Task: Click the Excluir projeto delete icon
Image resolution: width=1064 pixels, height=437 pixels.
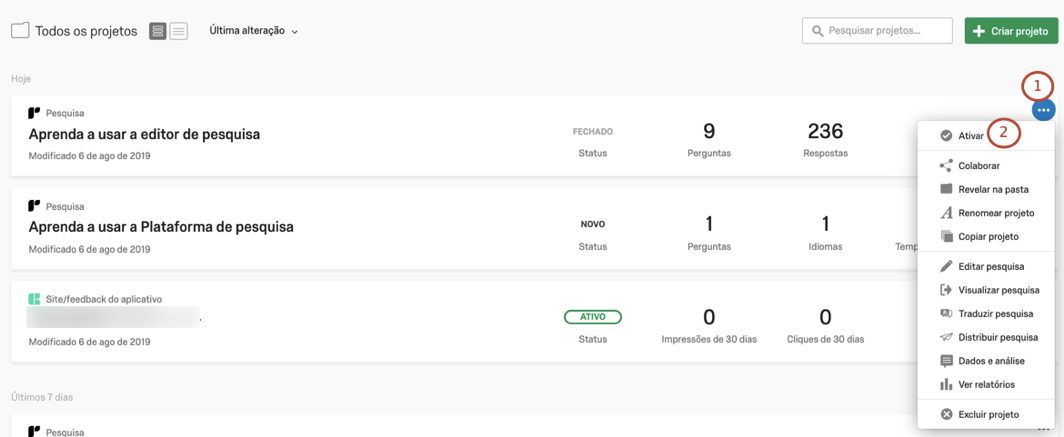Action: (x=946, y=414)
